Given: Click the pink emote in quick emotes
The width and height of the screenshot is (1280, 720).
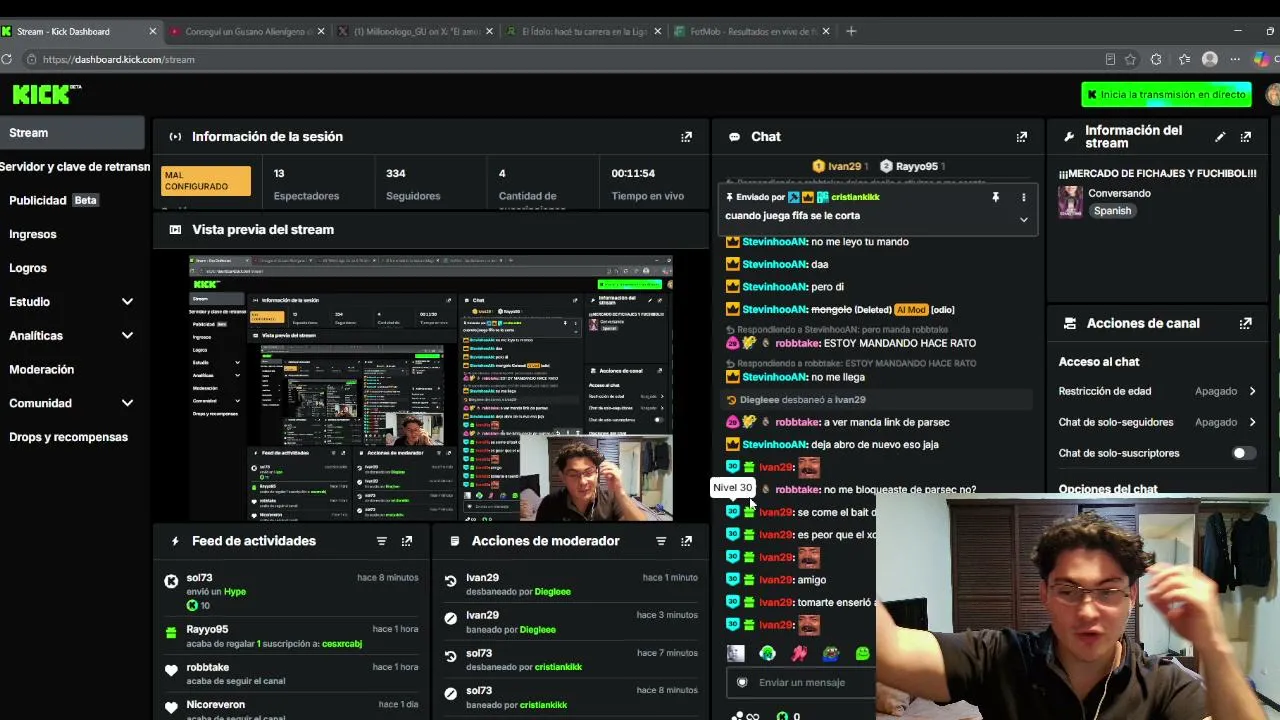Looking at the screenshot, I should 799,654.
